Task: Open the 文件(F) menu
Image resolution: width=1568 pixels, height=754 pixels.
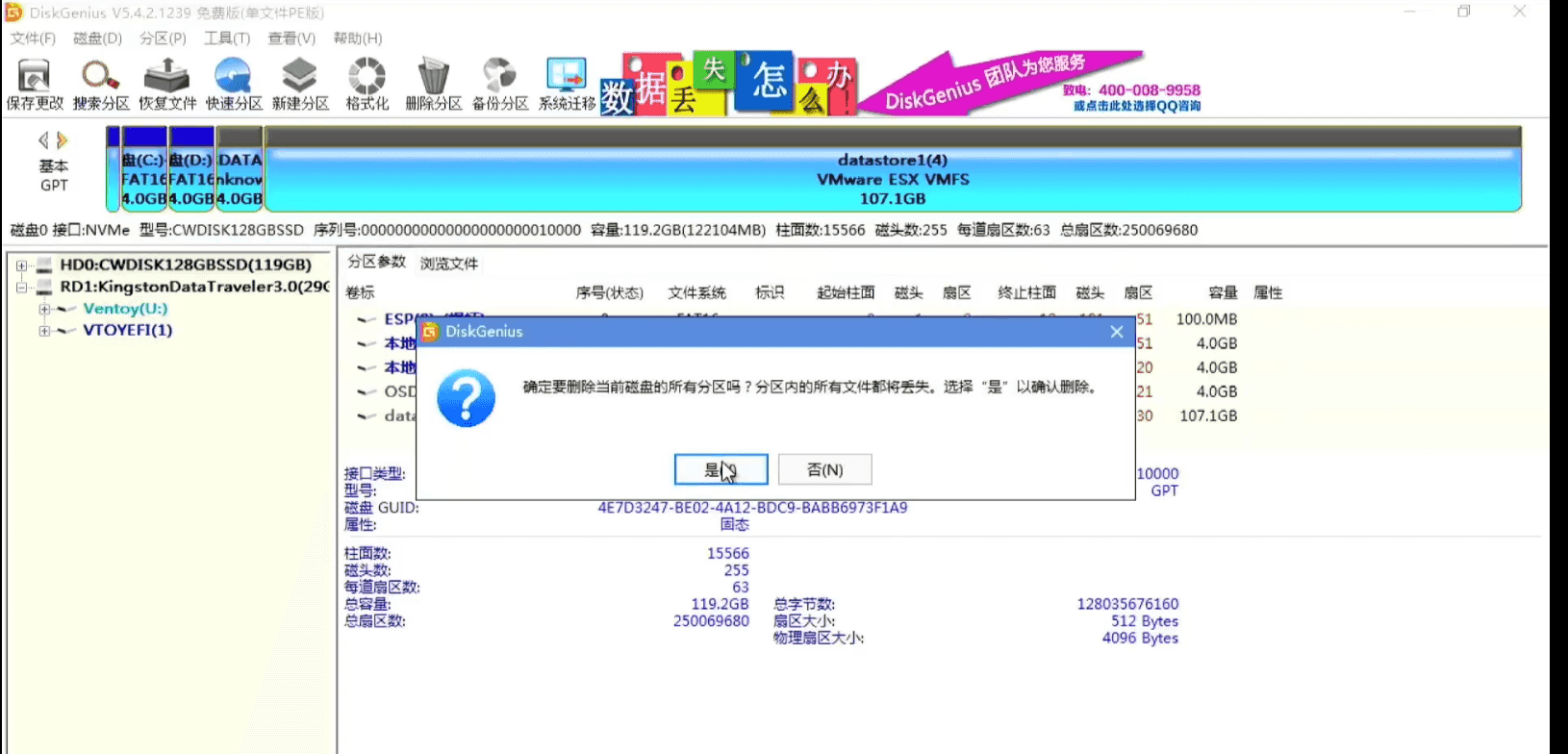Action: pyautogui.click(x=33, y=38)
